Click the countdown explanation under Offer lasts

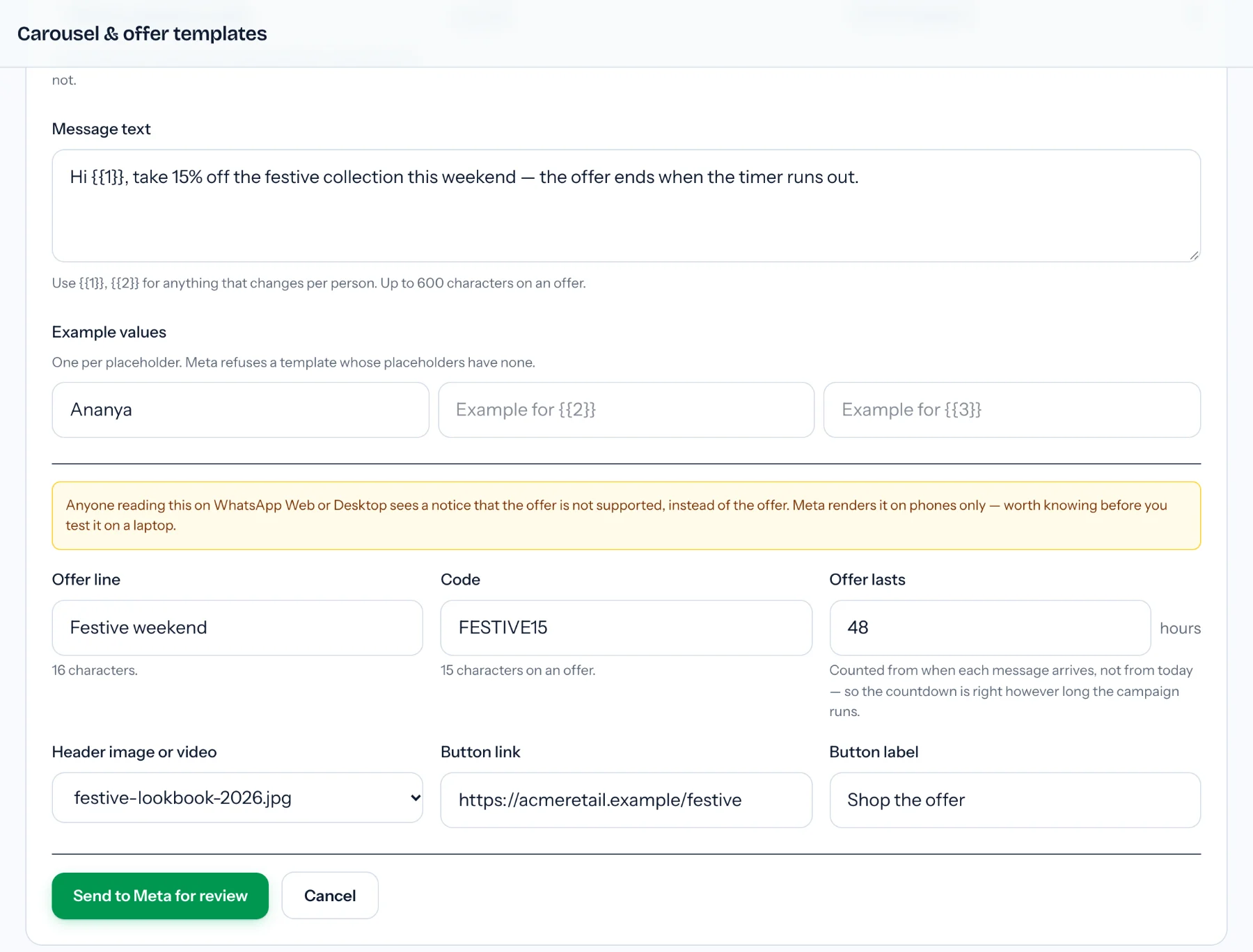click(1011, 691)
